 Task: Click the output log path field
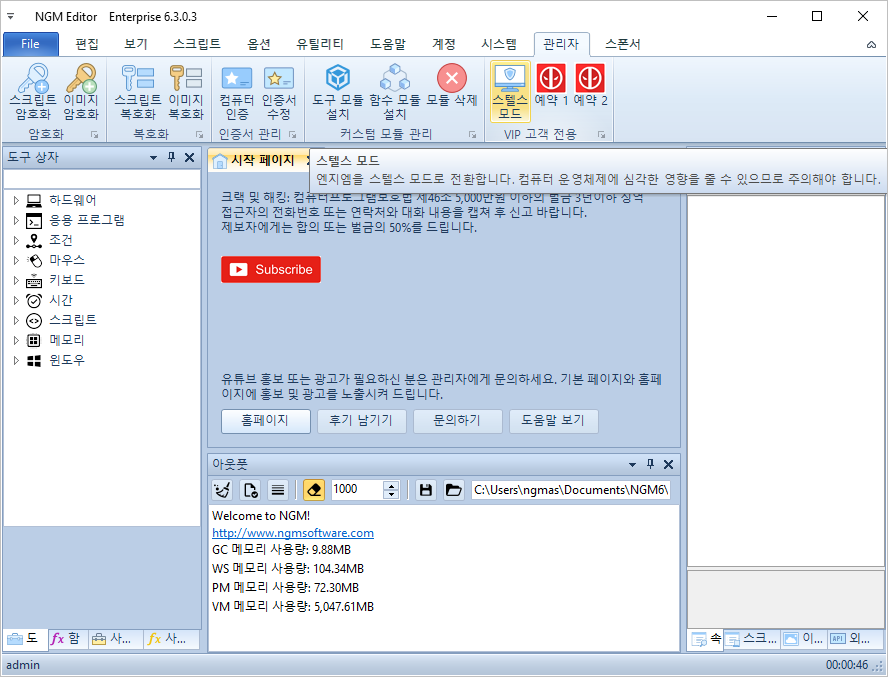pyautogui.click(x=571, y=489)
